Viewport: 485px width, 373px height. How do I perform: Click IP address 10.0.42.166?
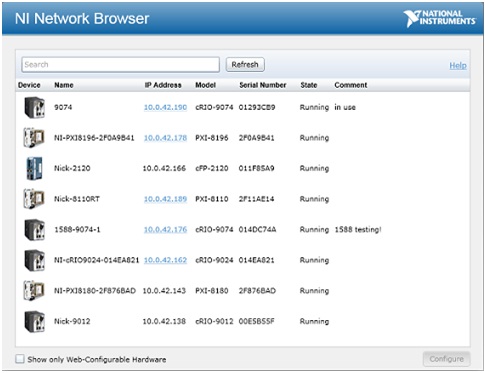pyautogui.click(x=164, y=168)
